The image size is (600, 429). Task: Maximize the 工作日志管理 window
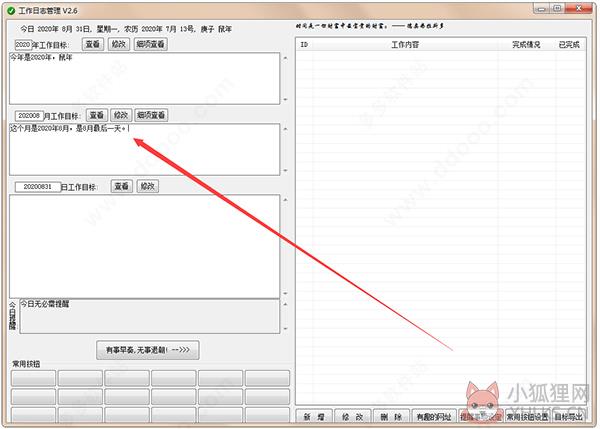click(557, 9)
